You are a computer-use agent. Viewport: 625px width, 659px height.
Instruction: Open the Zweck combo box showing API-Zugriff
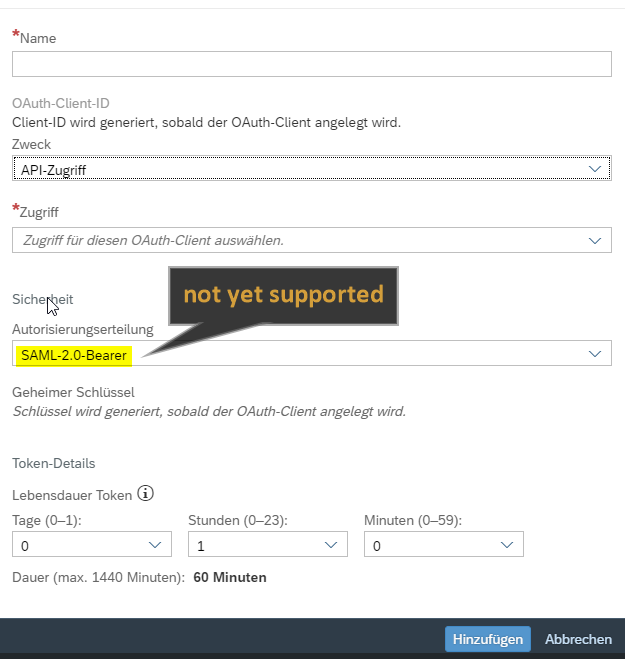pyautogui.click(x=300, y=170)
